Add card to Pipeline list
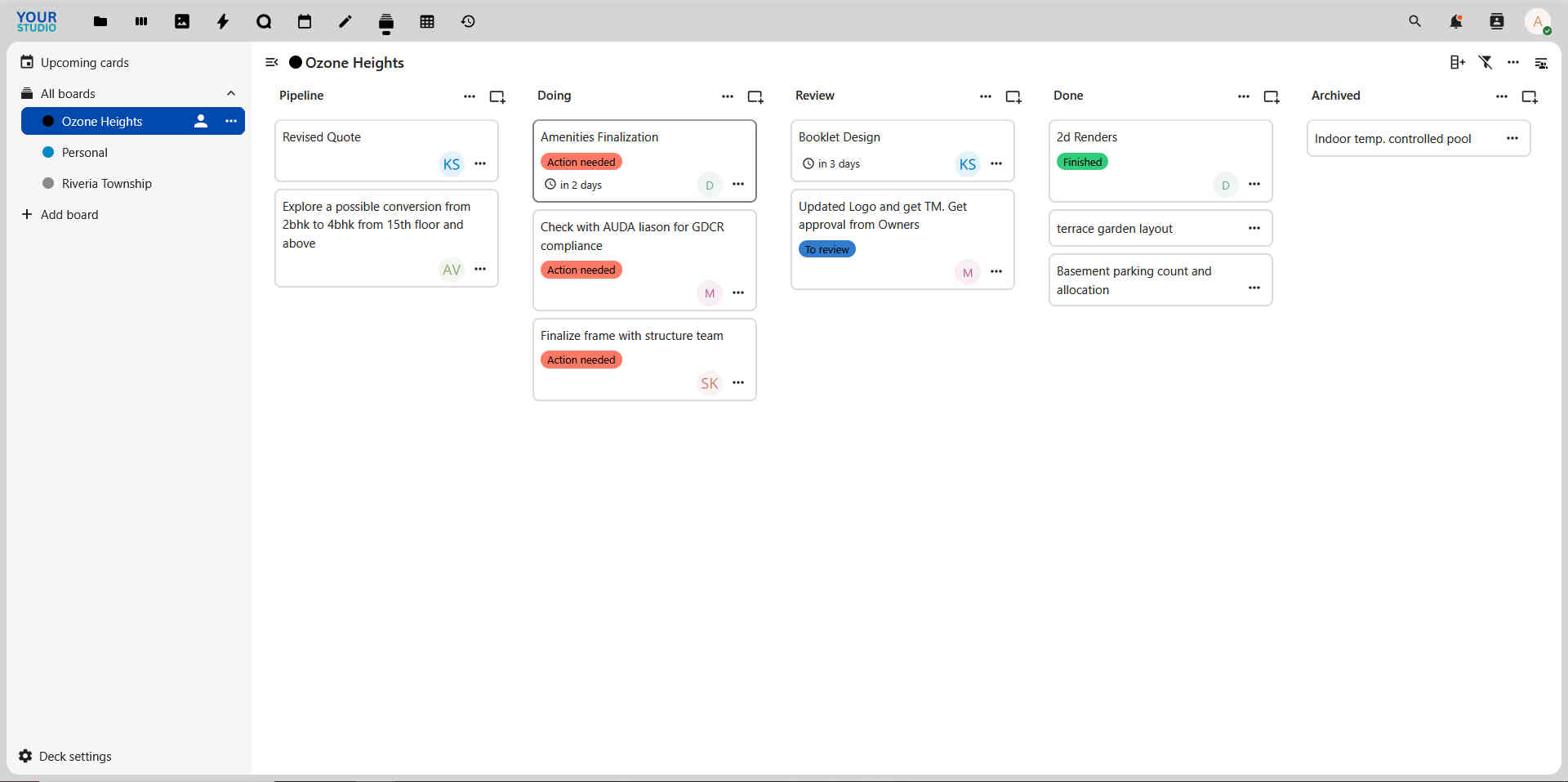1568x782 pixels. click(x=497, y=97)
